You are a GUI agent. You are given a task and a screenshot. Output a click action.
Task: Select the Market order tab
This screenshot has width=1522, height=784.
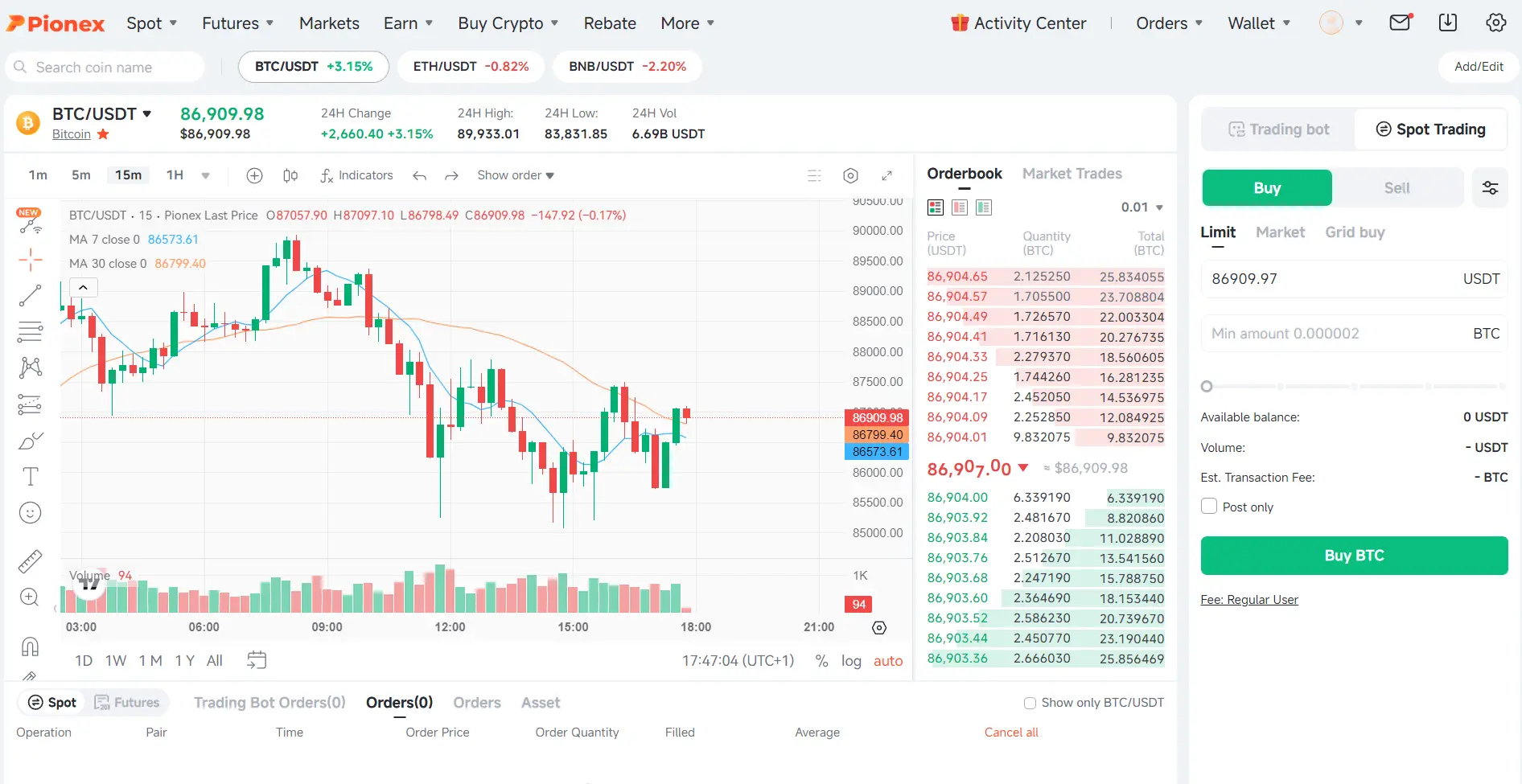pos(1280,232)
